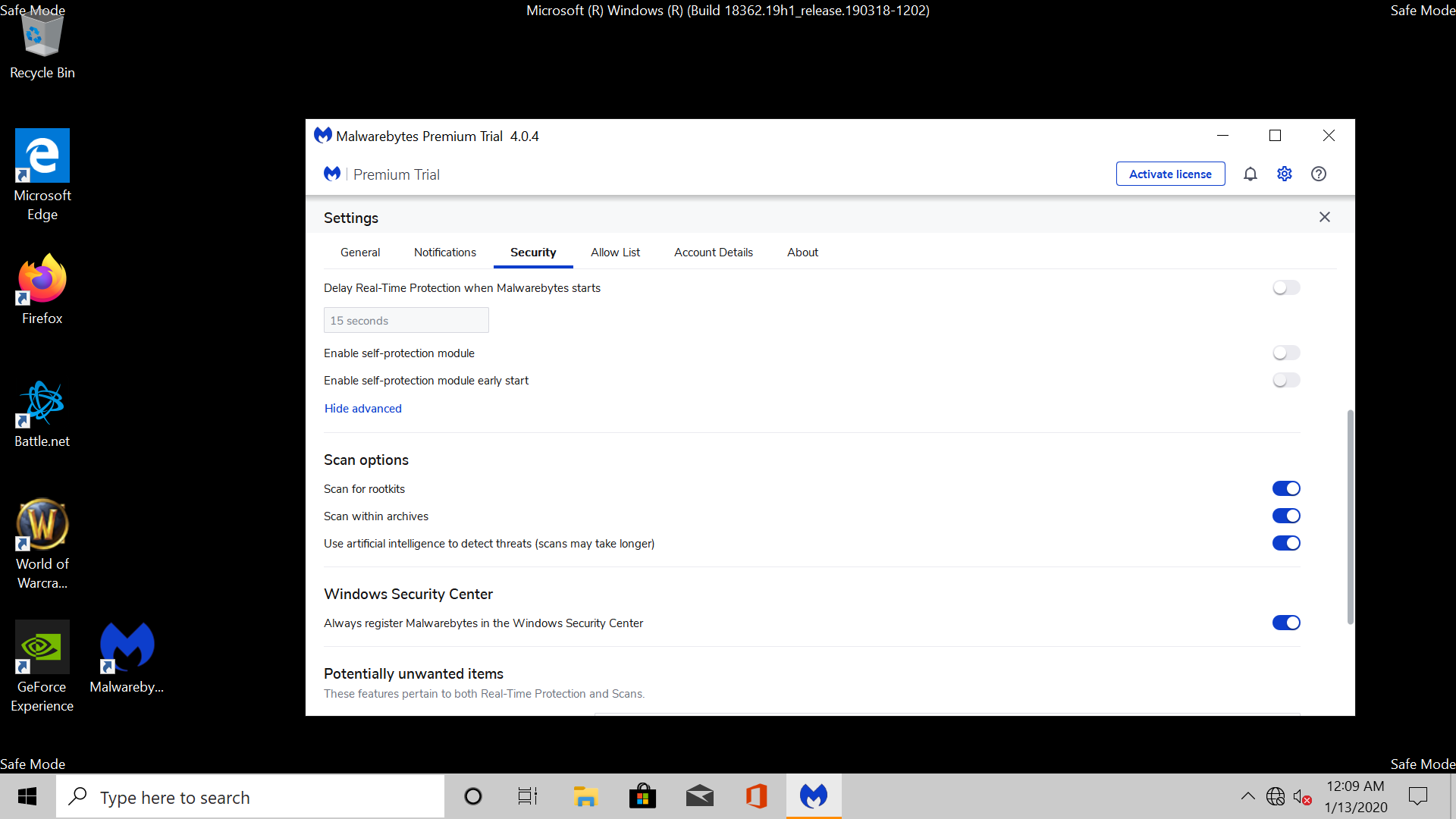Click the 15 seconds delay input field
The width and height of the screenshot is (1456, 819).
click(406, 320)
